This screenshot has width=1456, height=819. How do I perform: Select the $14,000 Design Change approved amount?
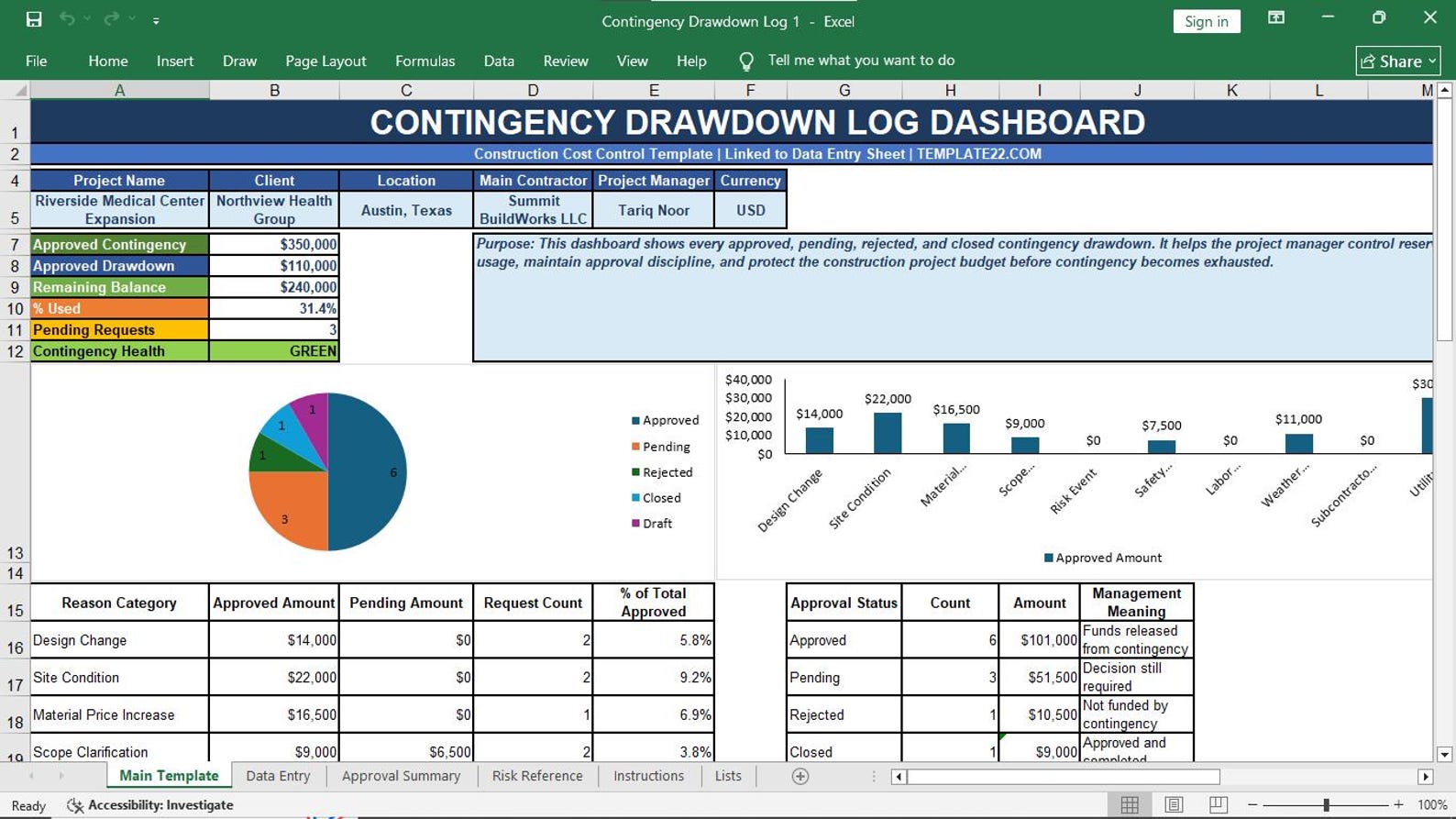[x=274, y=640]
